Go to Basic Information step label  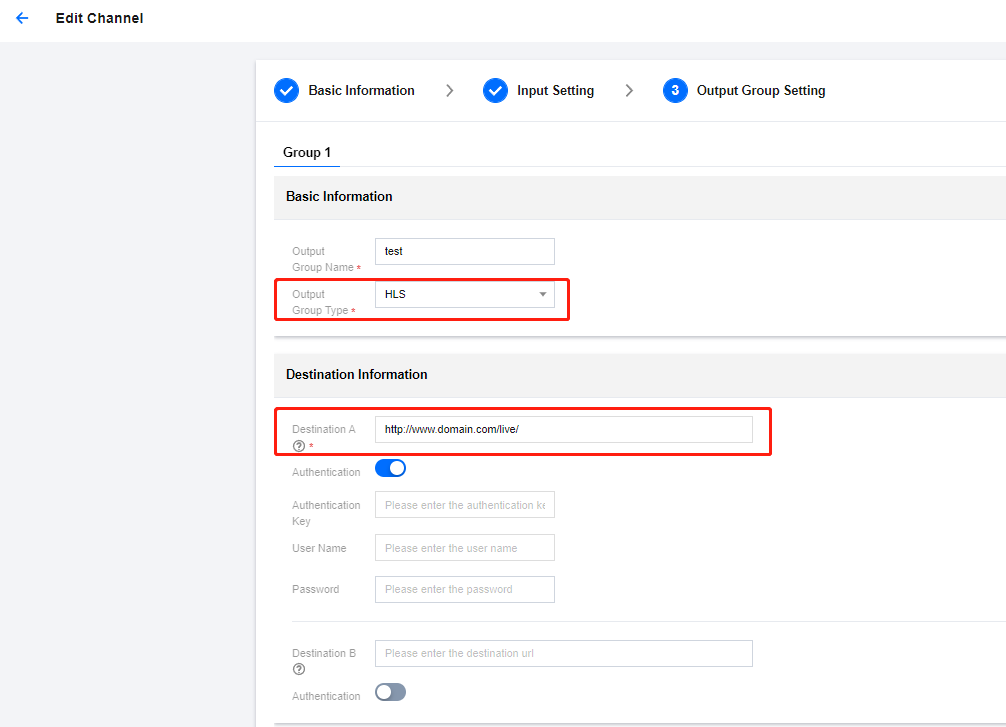click(x=361, y=91)
